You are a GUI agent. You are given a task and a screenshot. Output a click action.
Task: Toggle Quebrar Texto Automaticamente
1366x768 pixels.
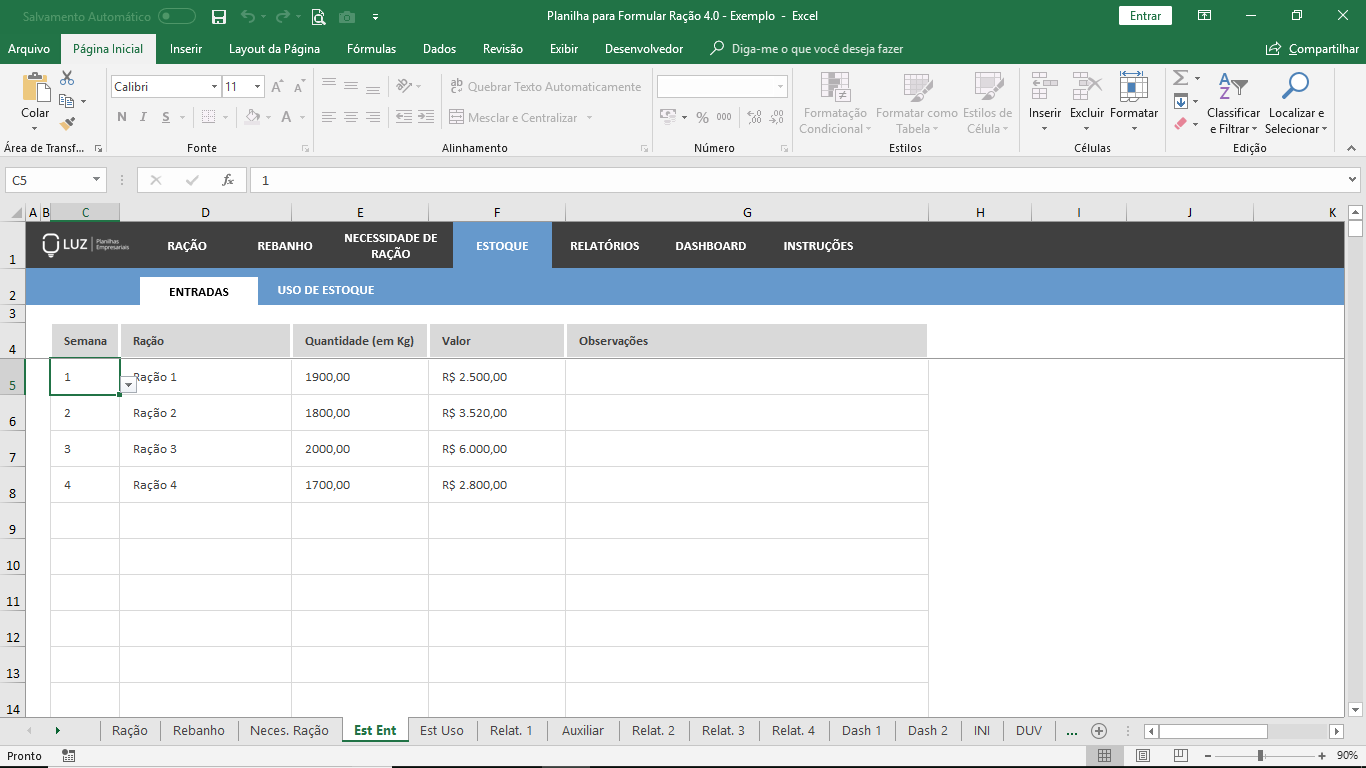(546, 87)
